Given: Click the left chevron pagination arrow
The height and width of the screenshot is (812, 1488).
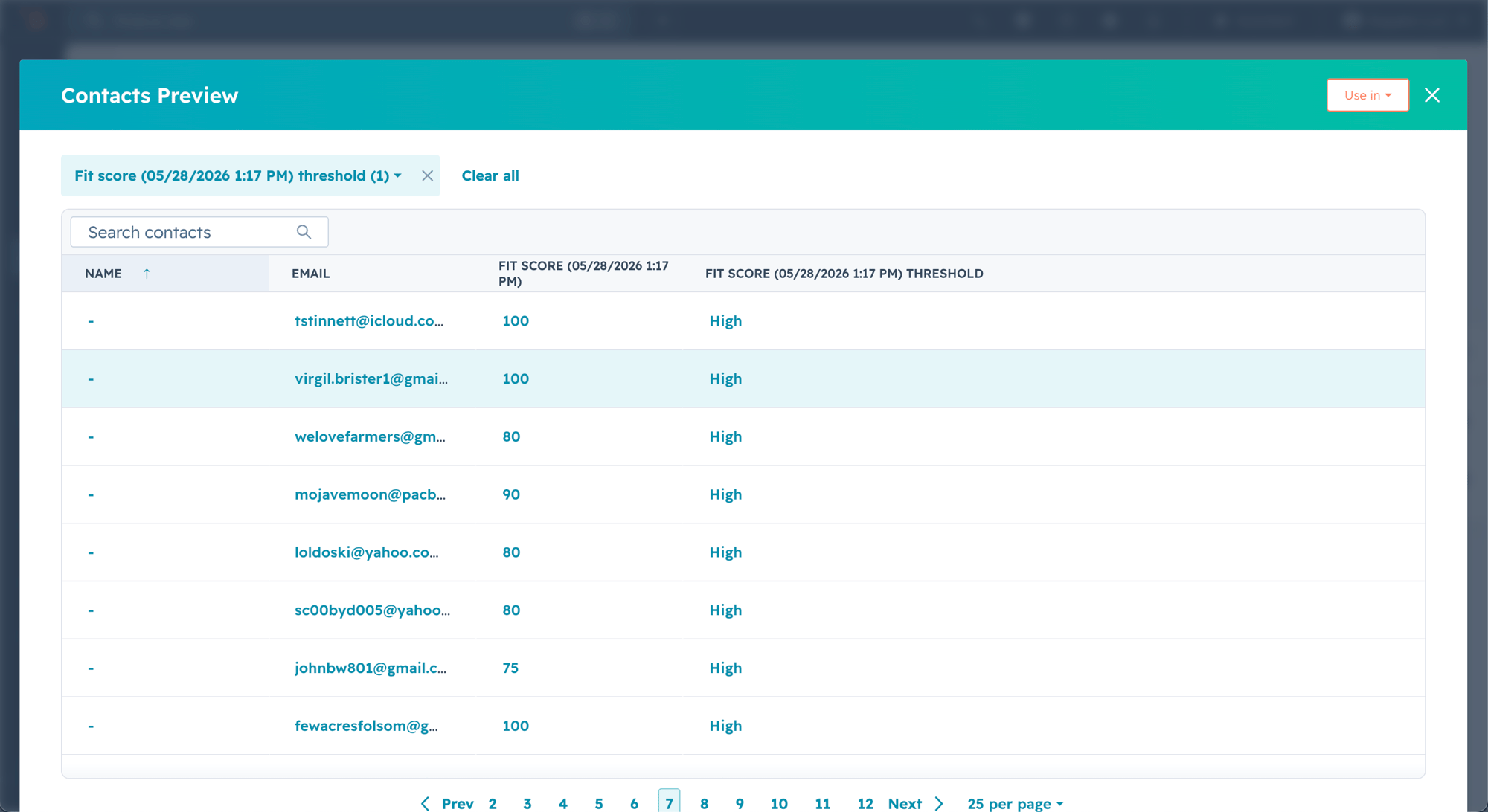Looking at the screenshot, I should point(425,803).
